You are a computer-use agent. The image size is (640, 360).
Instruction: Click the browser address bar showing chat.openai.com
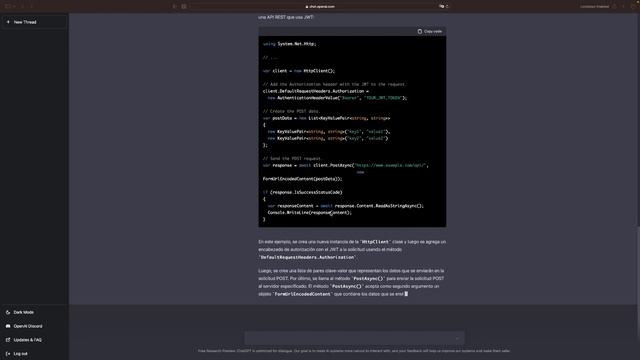[320, 7]
